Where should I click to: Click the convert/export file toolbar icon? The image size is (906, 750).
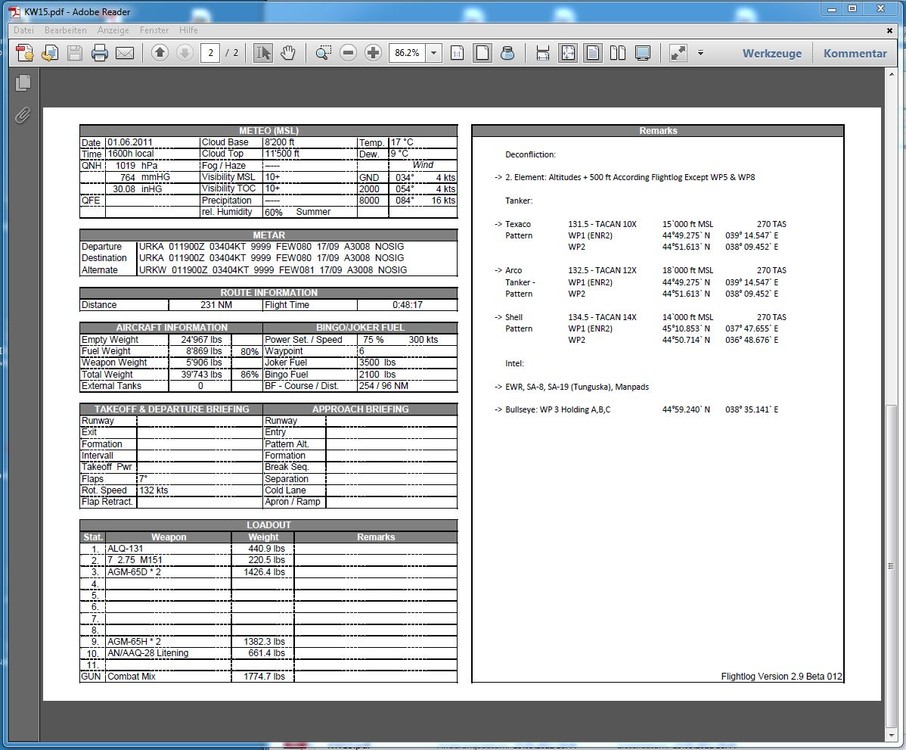coord(50,53)
